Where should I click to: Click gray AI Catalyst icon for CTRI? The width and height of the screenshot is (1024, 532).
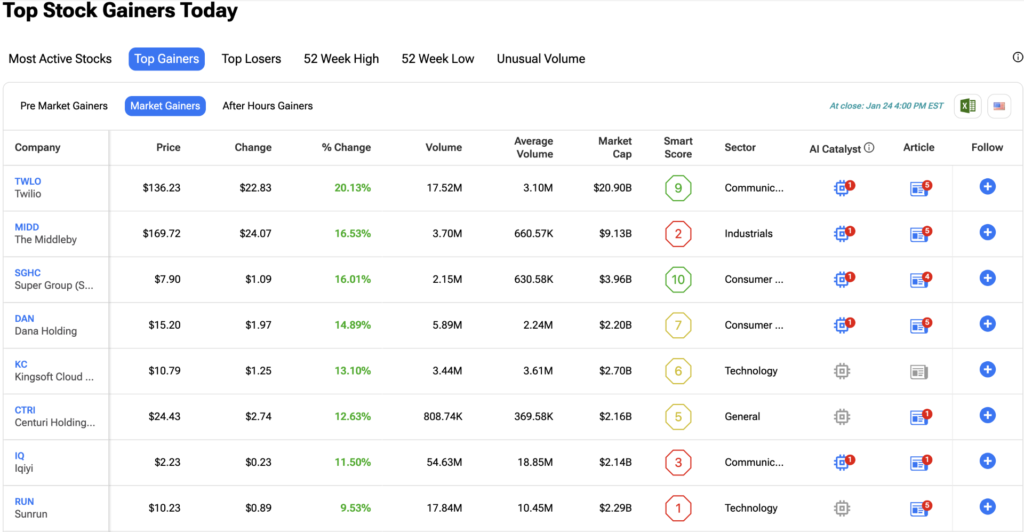[x=842, y=417]
